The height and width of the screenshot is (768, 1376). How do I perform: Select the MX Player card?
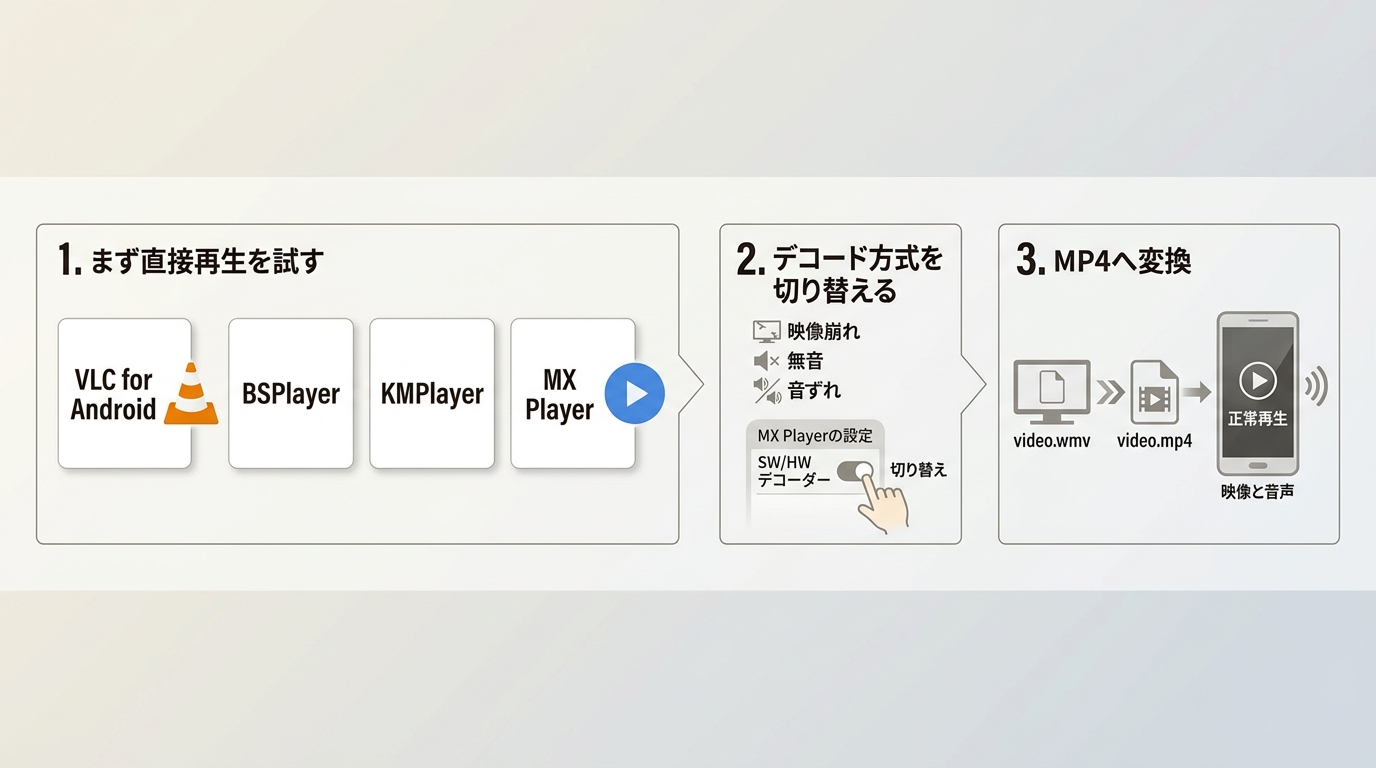[x=573, y=393]
